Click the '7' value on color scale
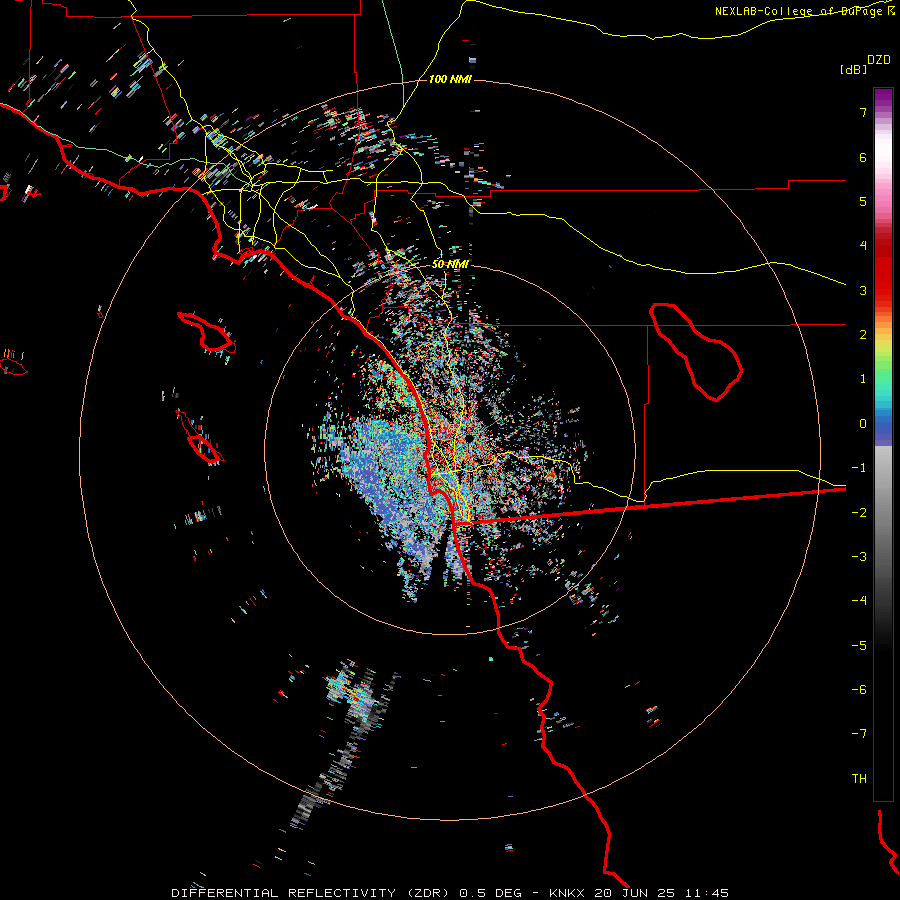Screen dimensions: 900x900 coord(863,112)
